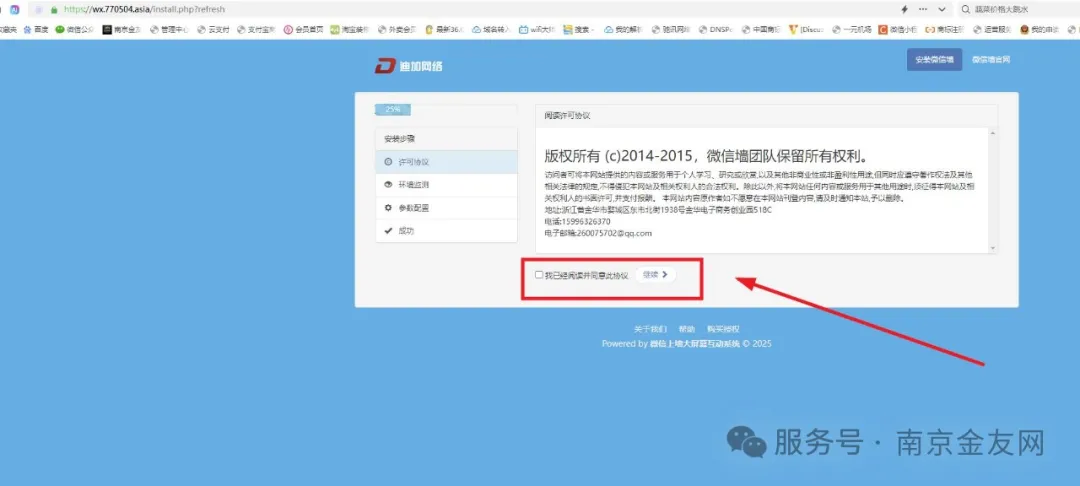
Task: Click the browser search box
Action: point(1019,10)
